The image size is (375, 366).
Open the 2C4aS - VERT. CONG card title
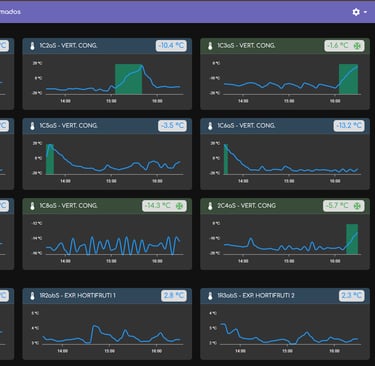click(246, 206)
